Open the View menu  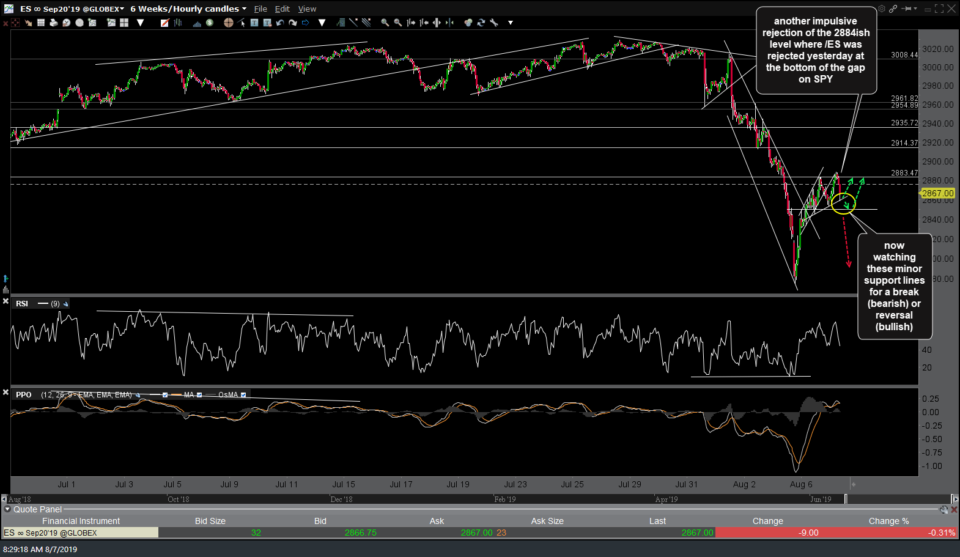(307, 9)
